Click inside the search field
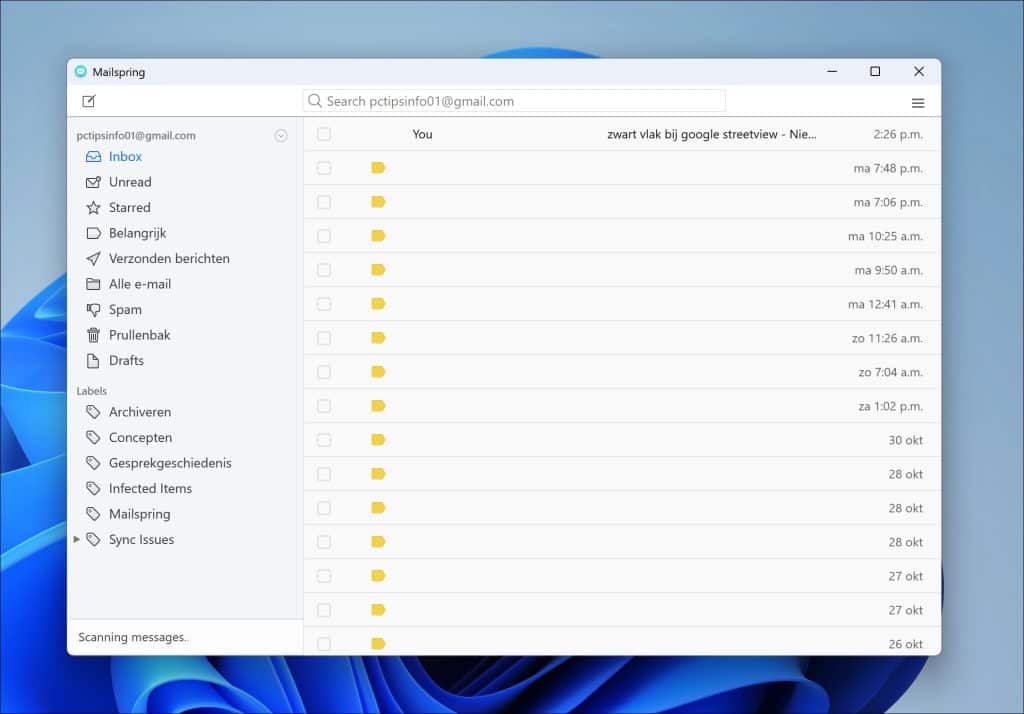1024x714 pixels. pyautogui.click(x=514, y=101)
